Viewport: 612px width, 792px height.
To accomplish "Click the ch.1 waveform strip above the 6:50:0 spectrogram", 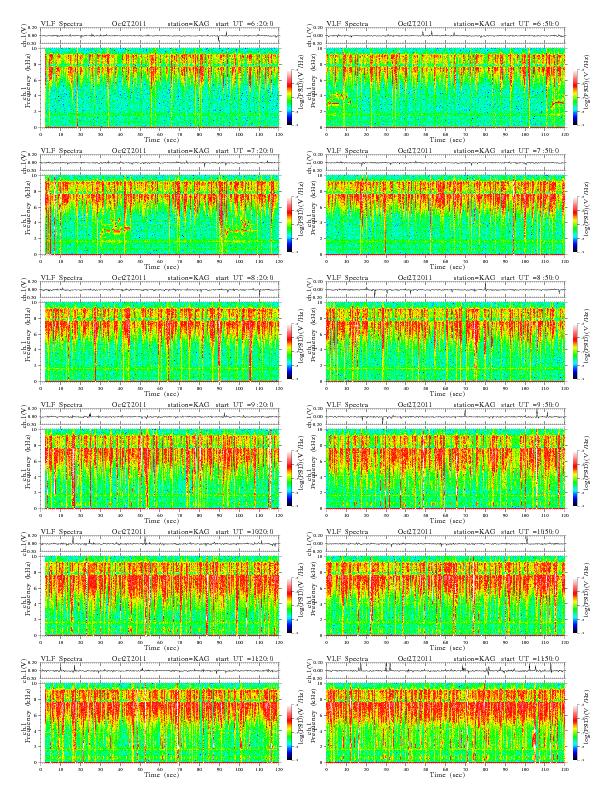I will (445, 36).
